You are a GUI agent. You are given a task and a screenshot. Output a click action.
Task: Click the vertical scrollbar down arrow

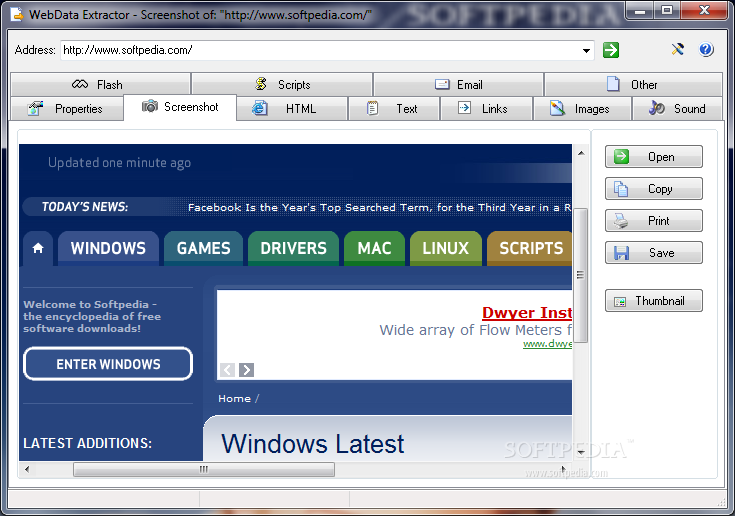point(581,452)
